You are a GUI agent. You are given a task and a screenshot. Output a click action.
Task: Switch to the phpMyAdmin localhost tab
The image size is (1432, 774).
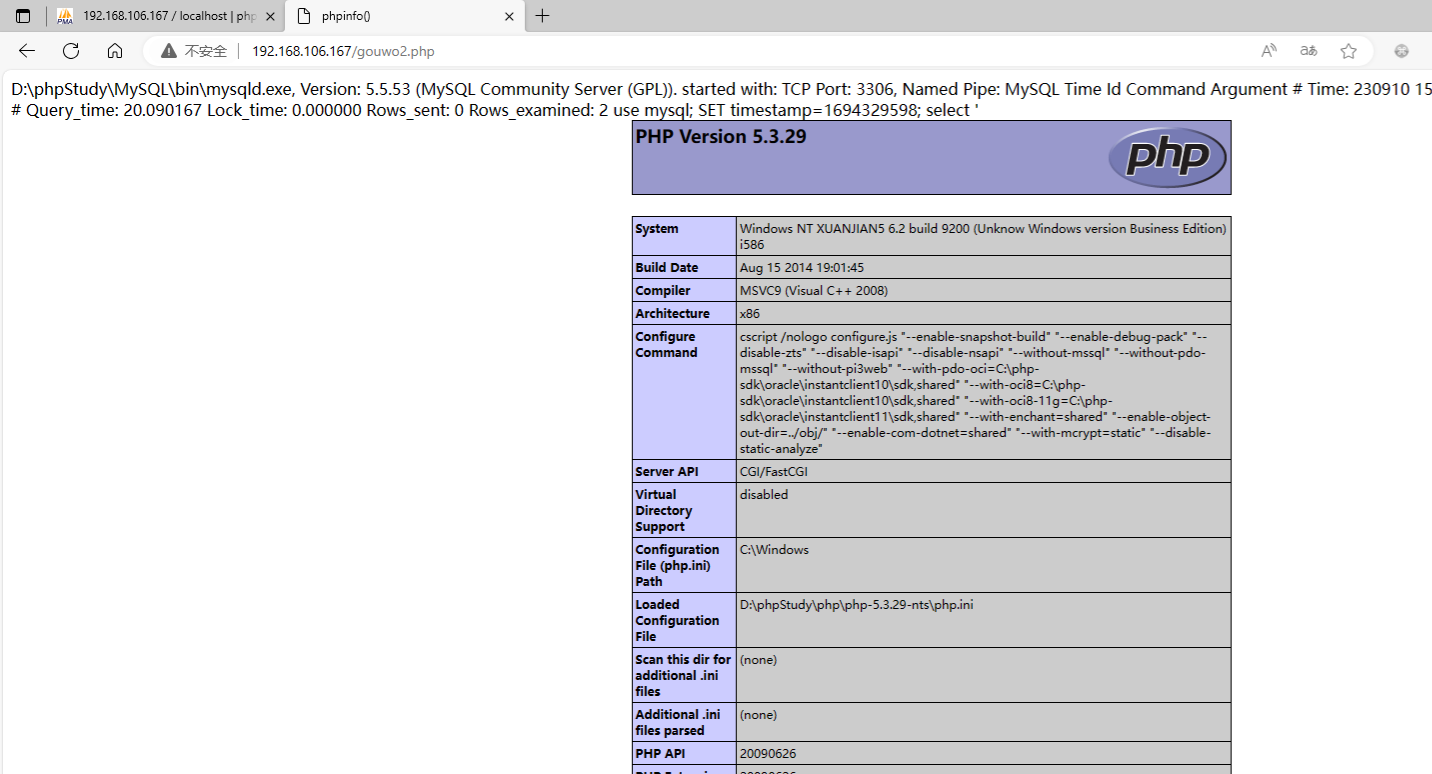click(x=166, y=16)
